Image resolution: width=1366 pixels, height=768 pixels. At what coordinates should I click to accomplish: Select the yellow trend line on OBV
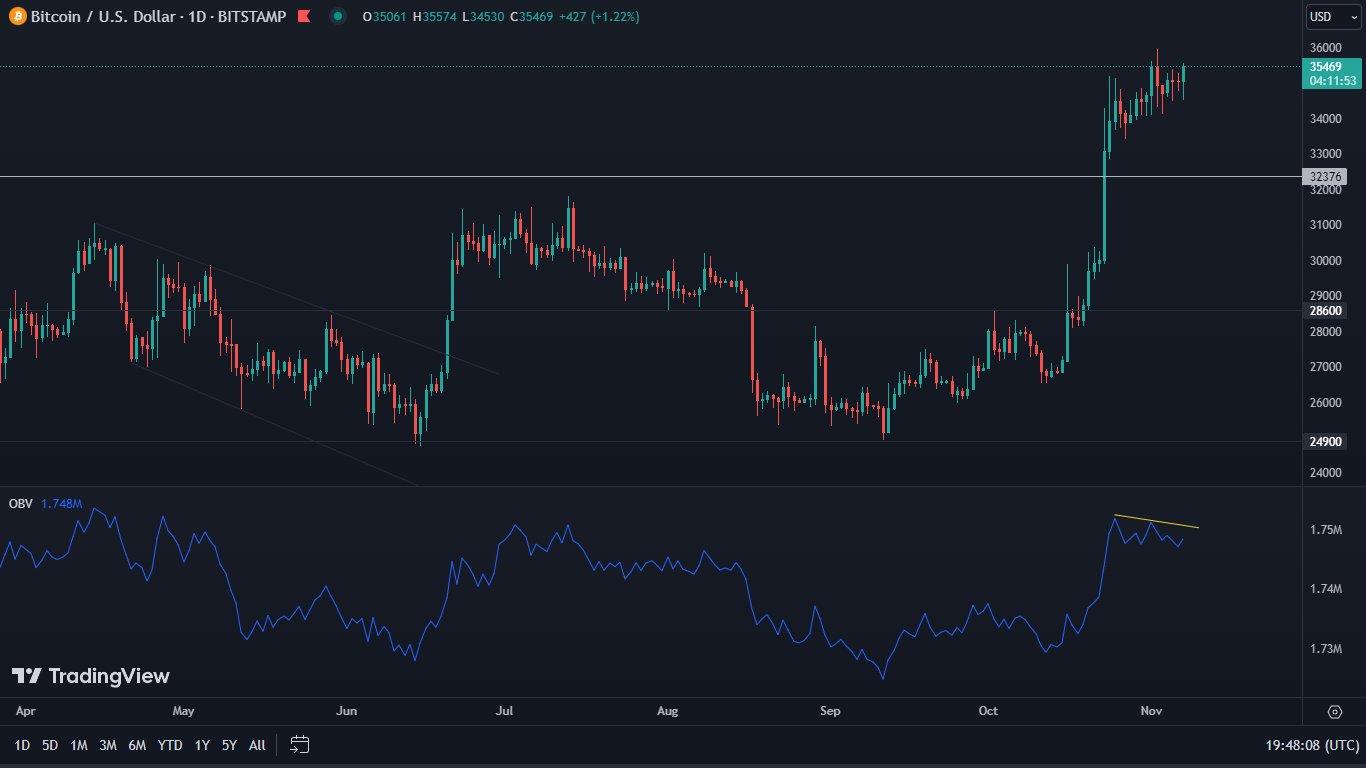1156,521
